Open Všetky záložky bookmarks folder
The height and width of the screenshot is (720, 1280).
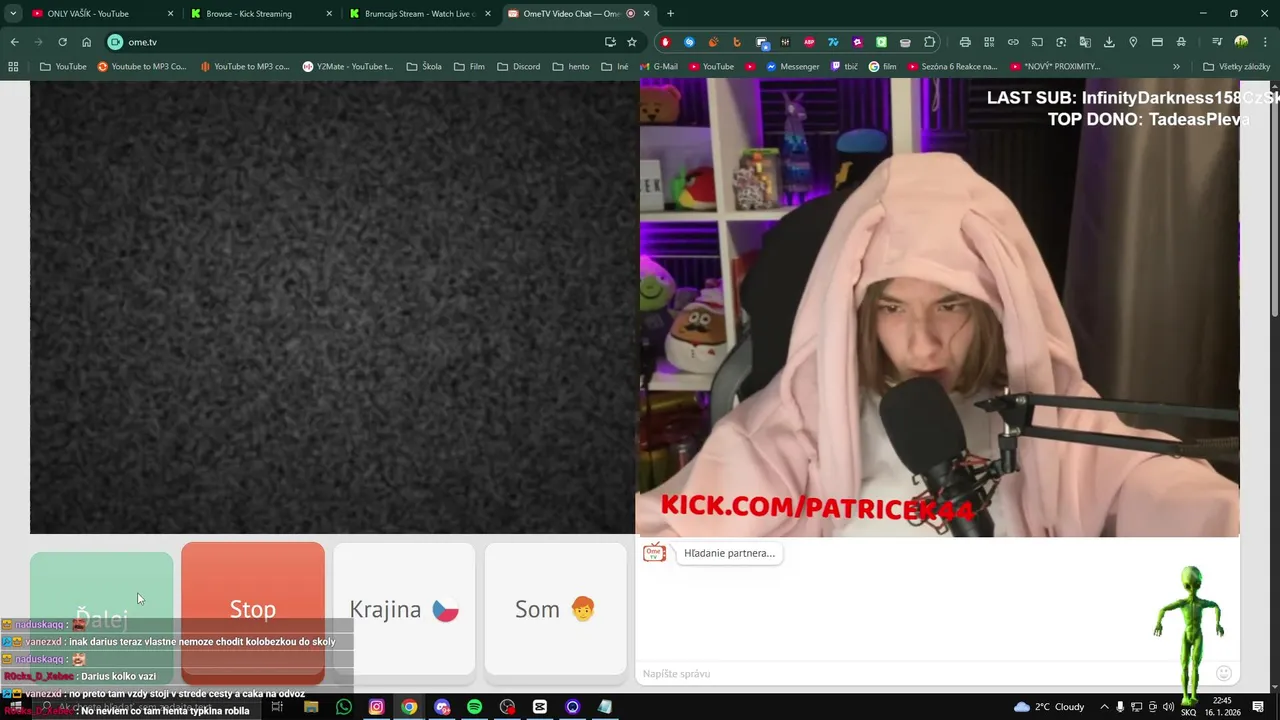click(x=1236, y=67)
